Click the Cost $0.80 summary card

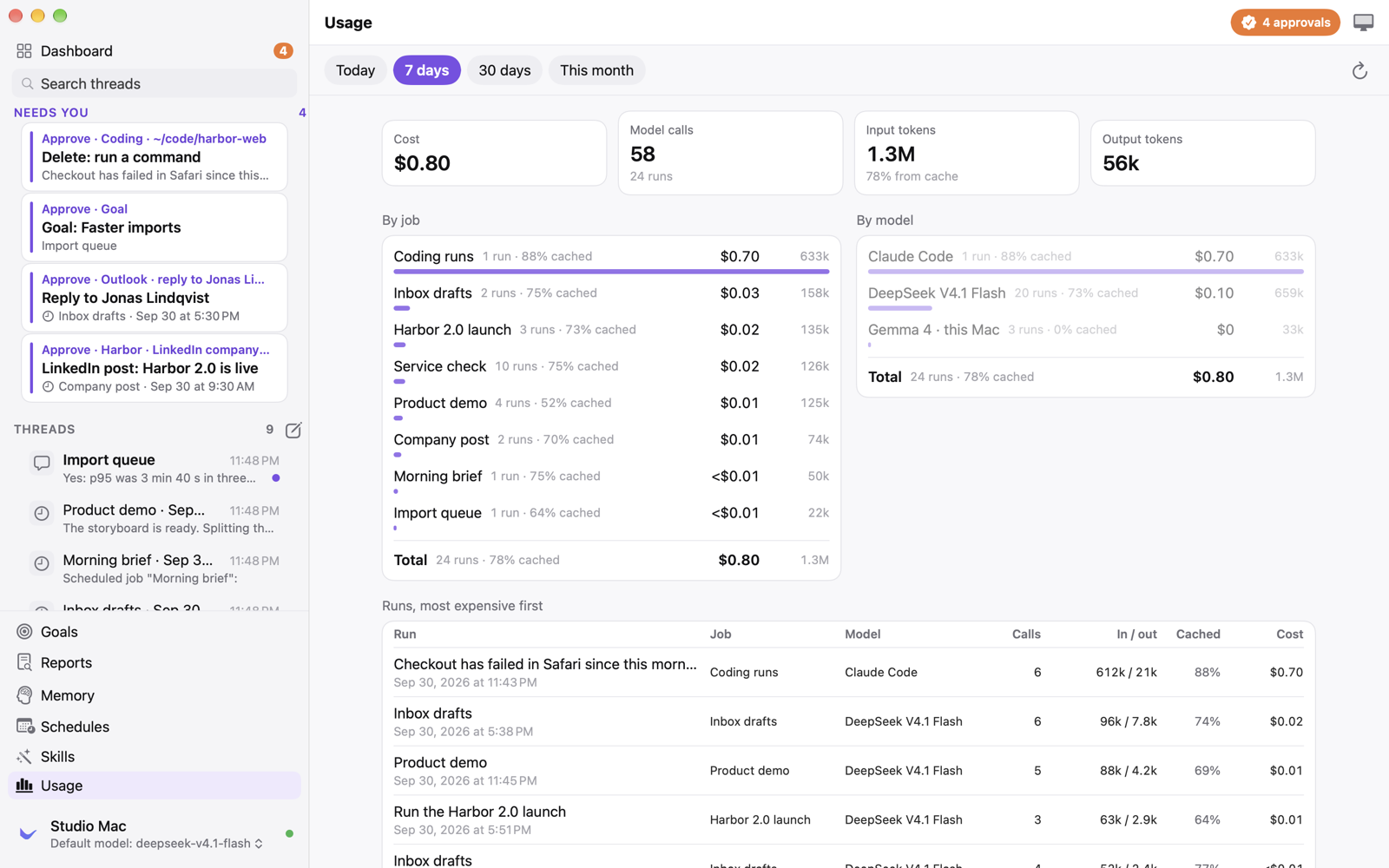(x=494, y=153)
